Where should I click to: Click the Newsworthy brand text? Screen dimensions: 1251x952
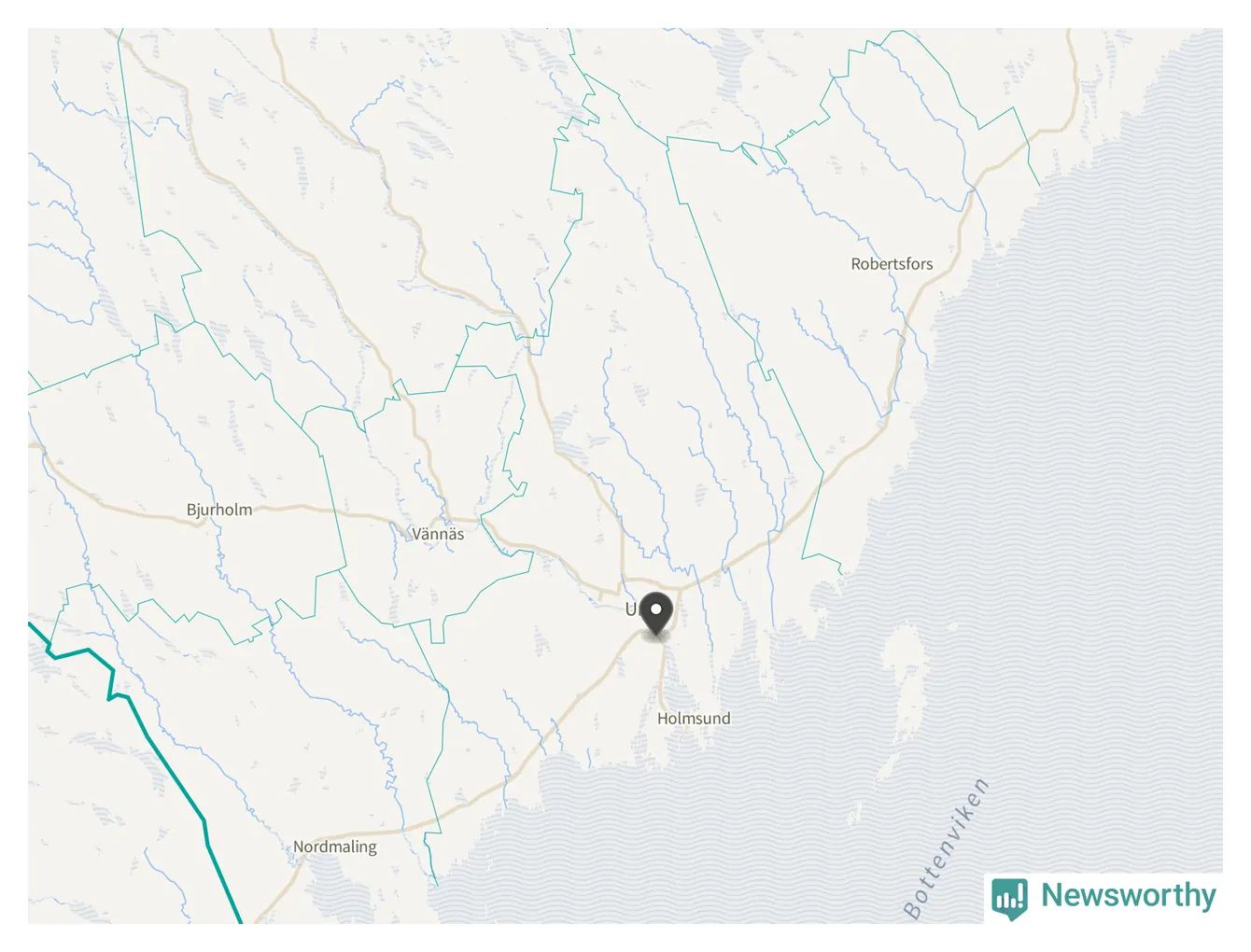coord(1129,895)
